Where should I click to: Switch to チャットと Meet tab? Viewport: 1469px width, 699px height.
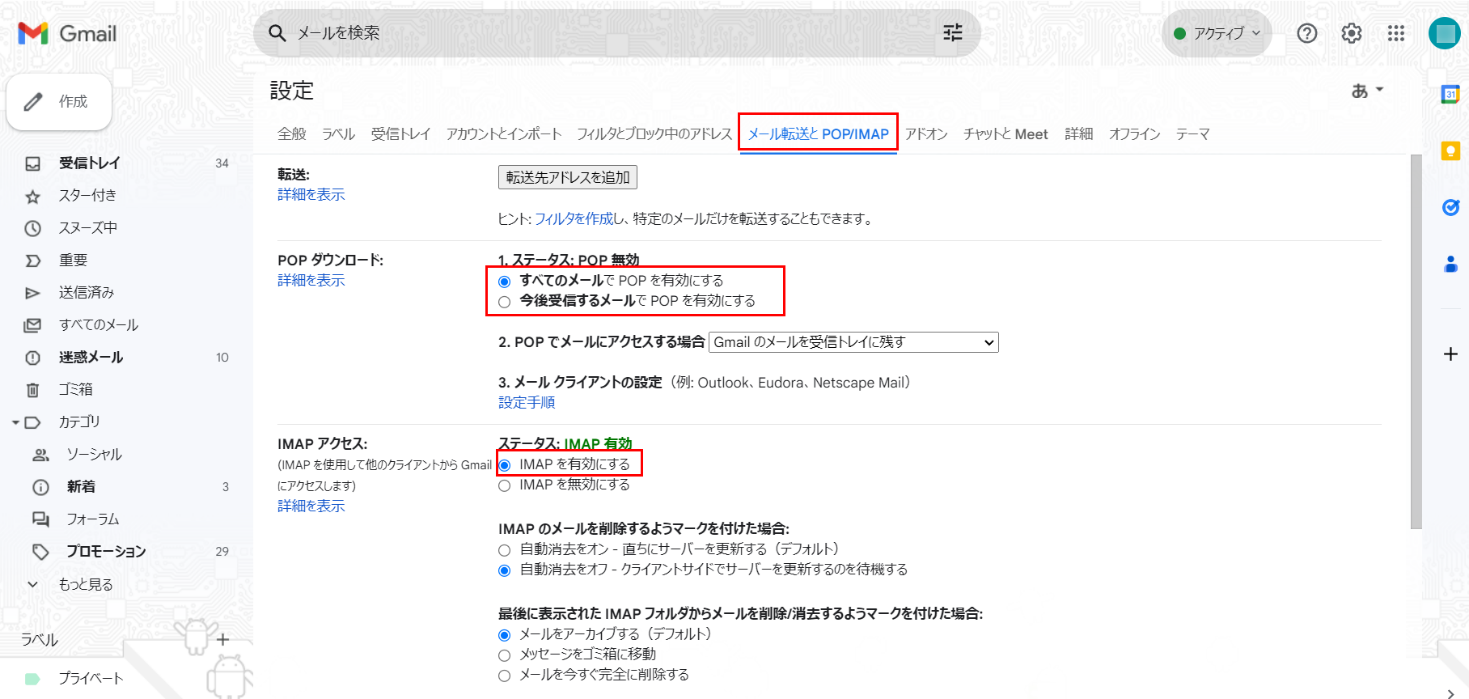(1006, 134)
